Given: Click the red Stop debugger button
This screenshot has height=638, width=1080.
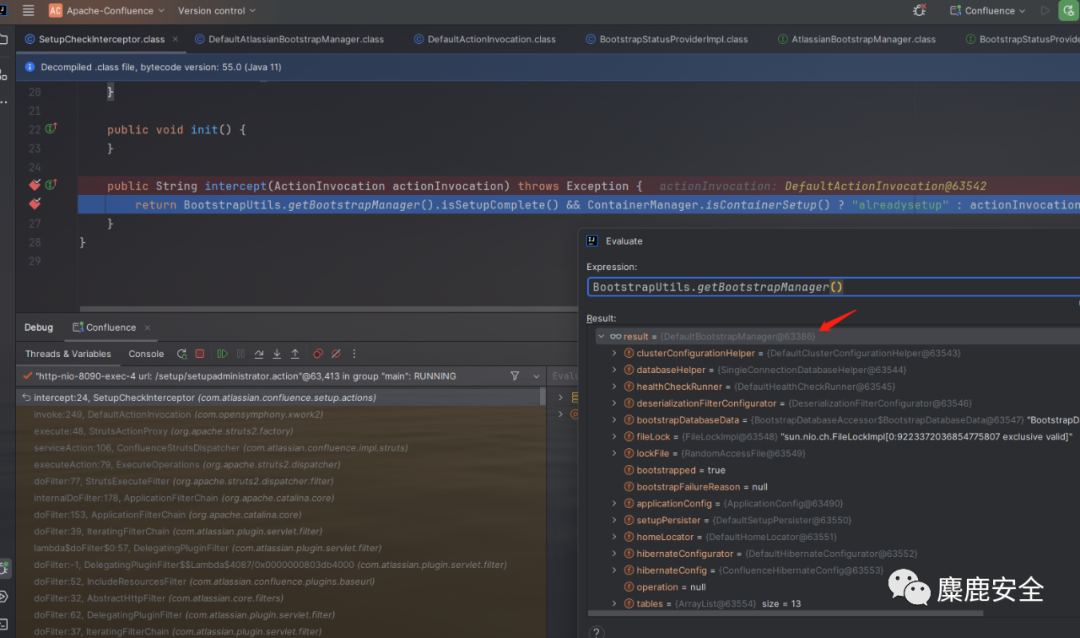Looking at the screenshot, I should click(200, 353).
